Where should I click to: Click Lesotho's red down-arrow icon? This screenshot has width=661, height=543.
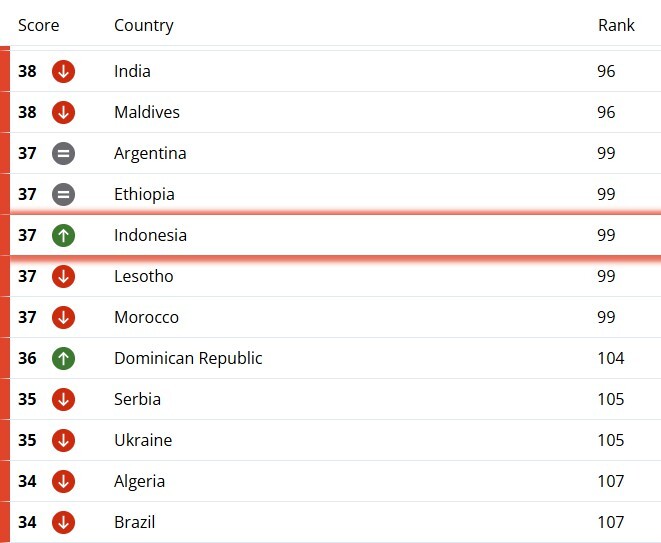[x=63, y=277]
